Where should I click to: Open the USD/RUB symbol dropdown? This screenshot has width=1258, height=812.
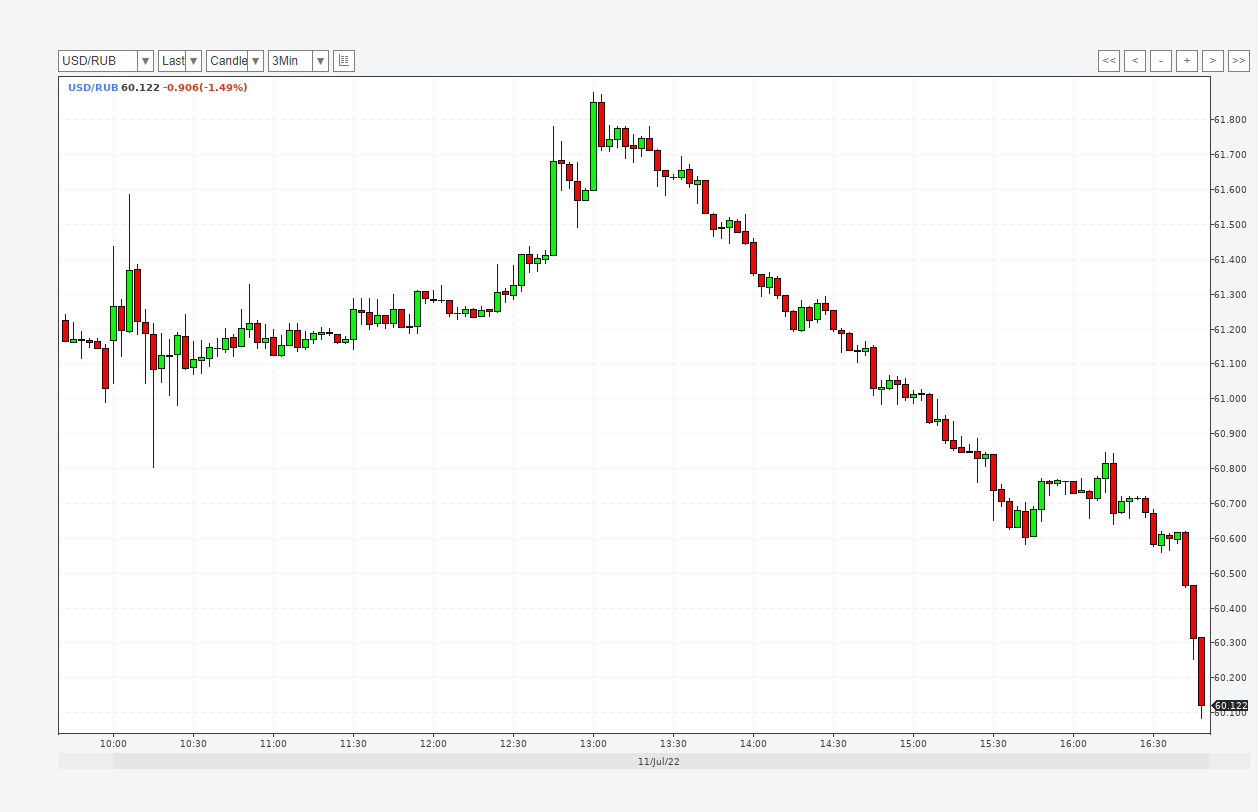(106, 61)
